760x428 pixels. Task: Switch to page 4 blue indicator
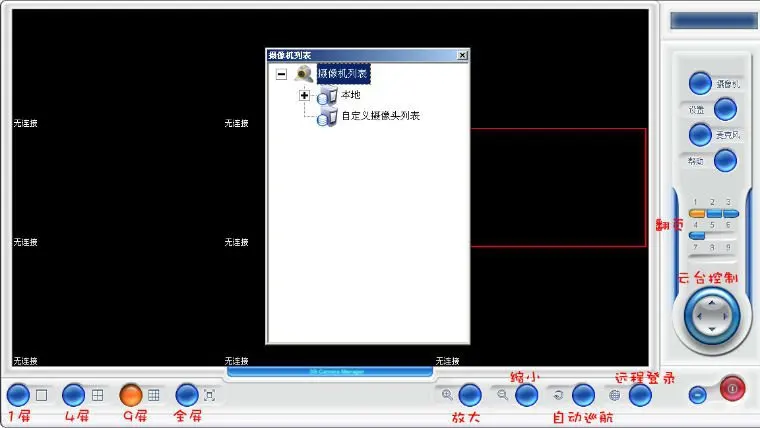697,236
